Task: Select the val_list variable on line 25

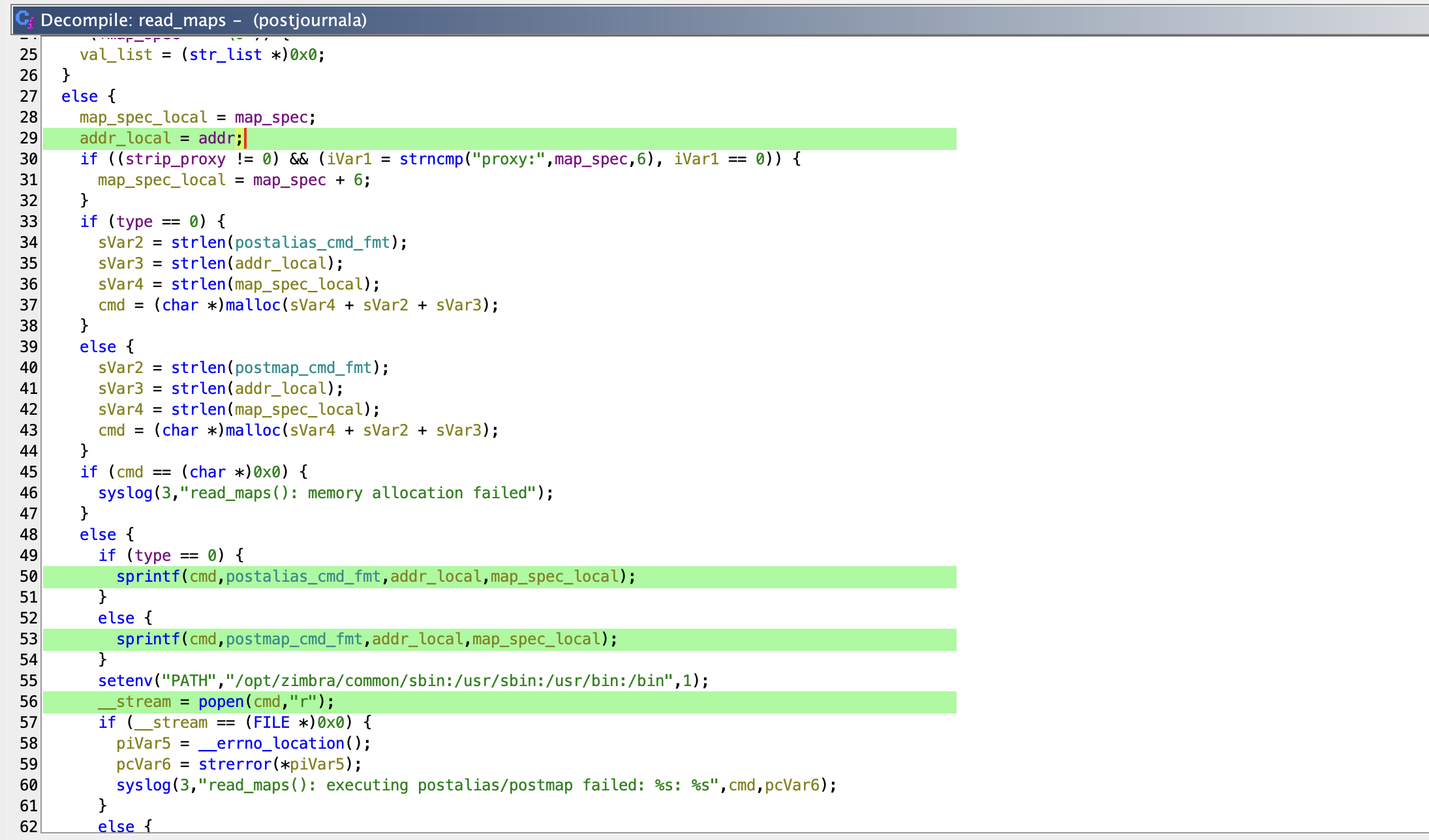Action: pyautogui.click(x=115, y=55)
